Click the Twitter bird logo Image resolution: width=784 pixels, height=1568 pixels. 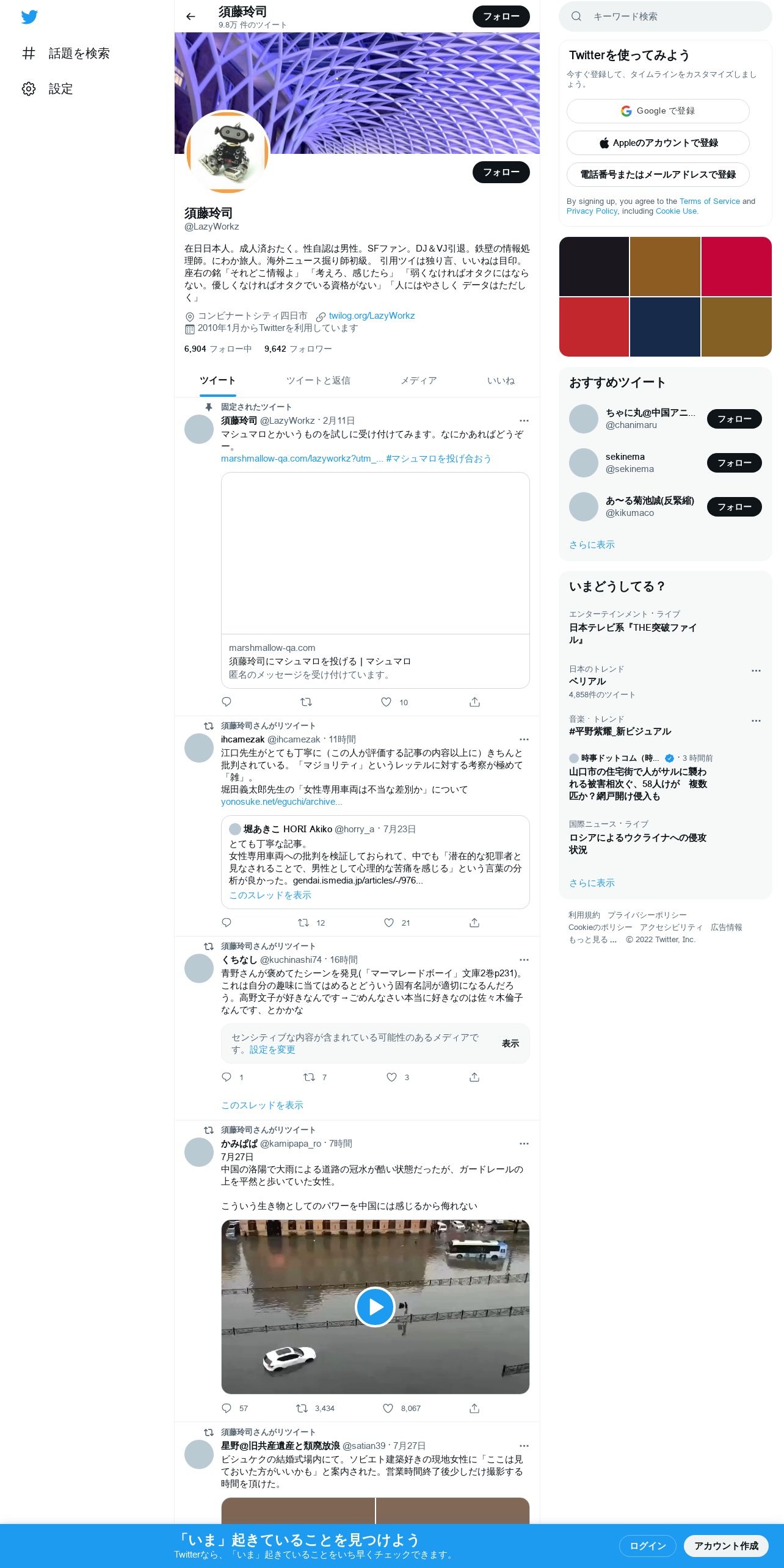29,17
